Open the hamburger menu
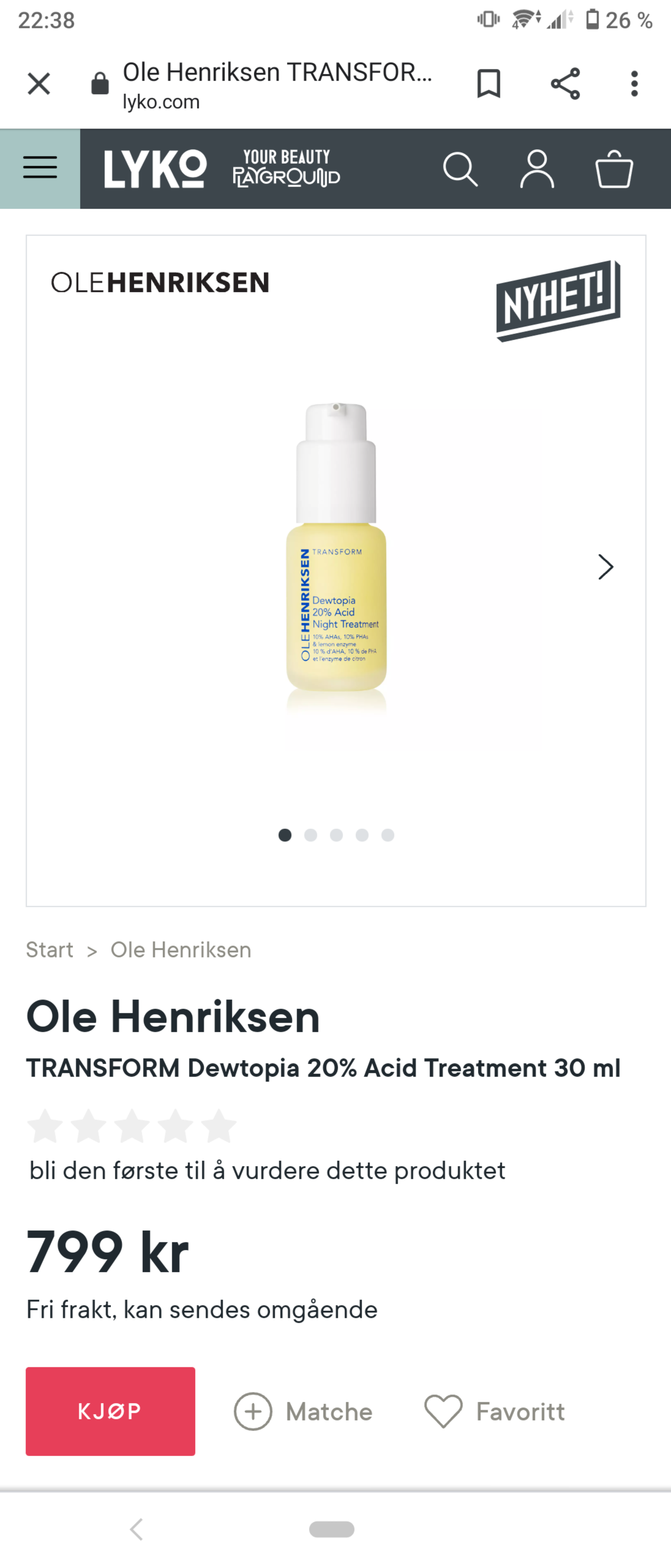 click(40, 168)
